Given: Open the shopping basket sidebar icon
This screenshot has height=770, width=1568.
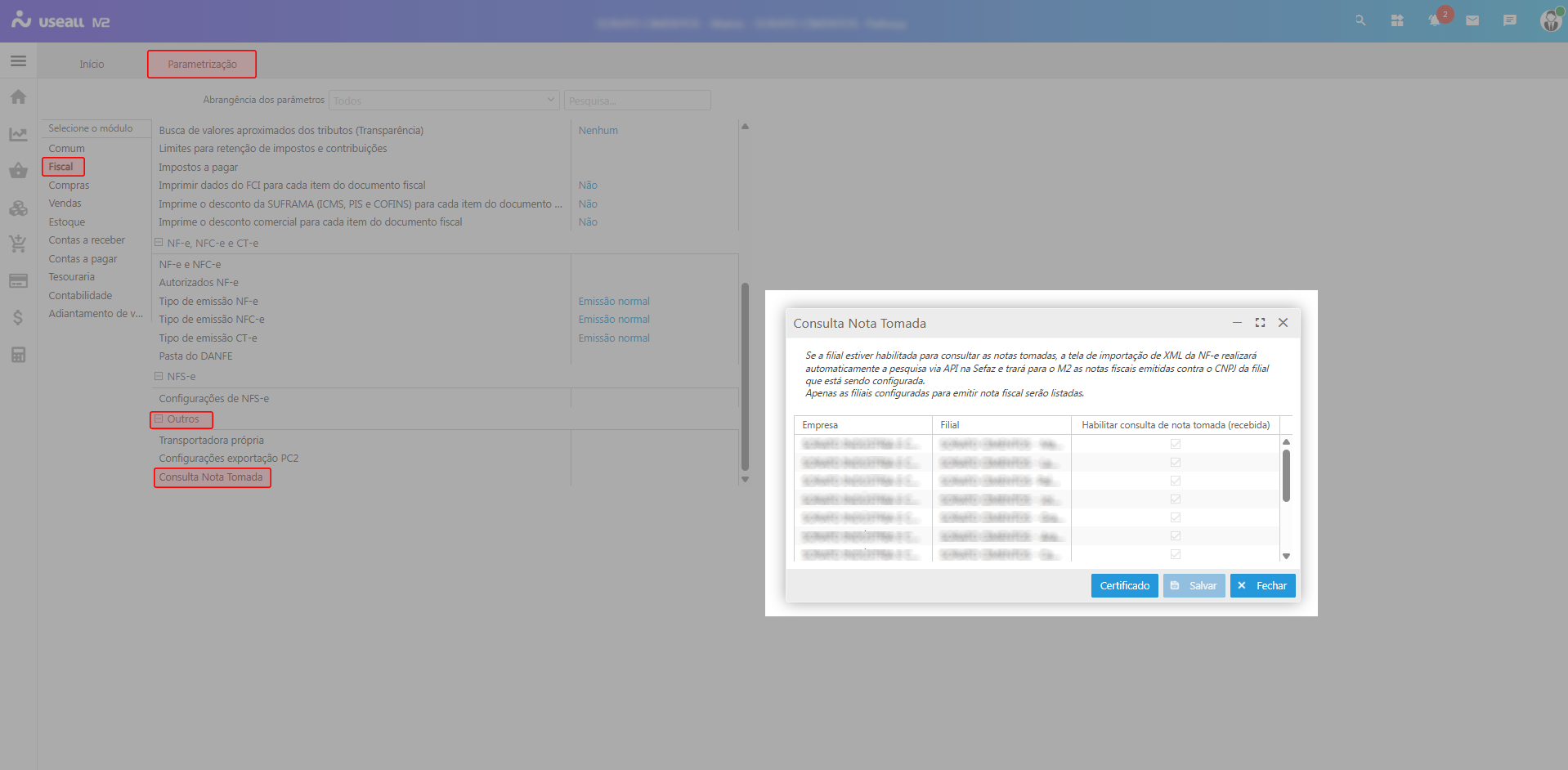Looking at the screenshot, I should click(x=18, y=171).
